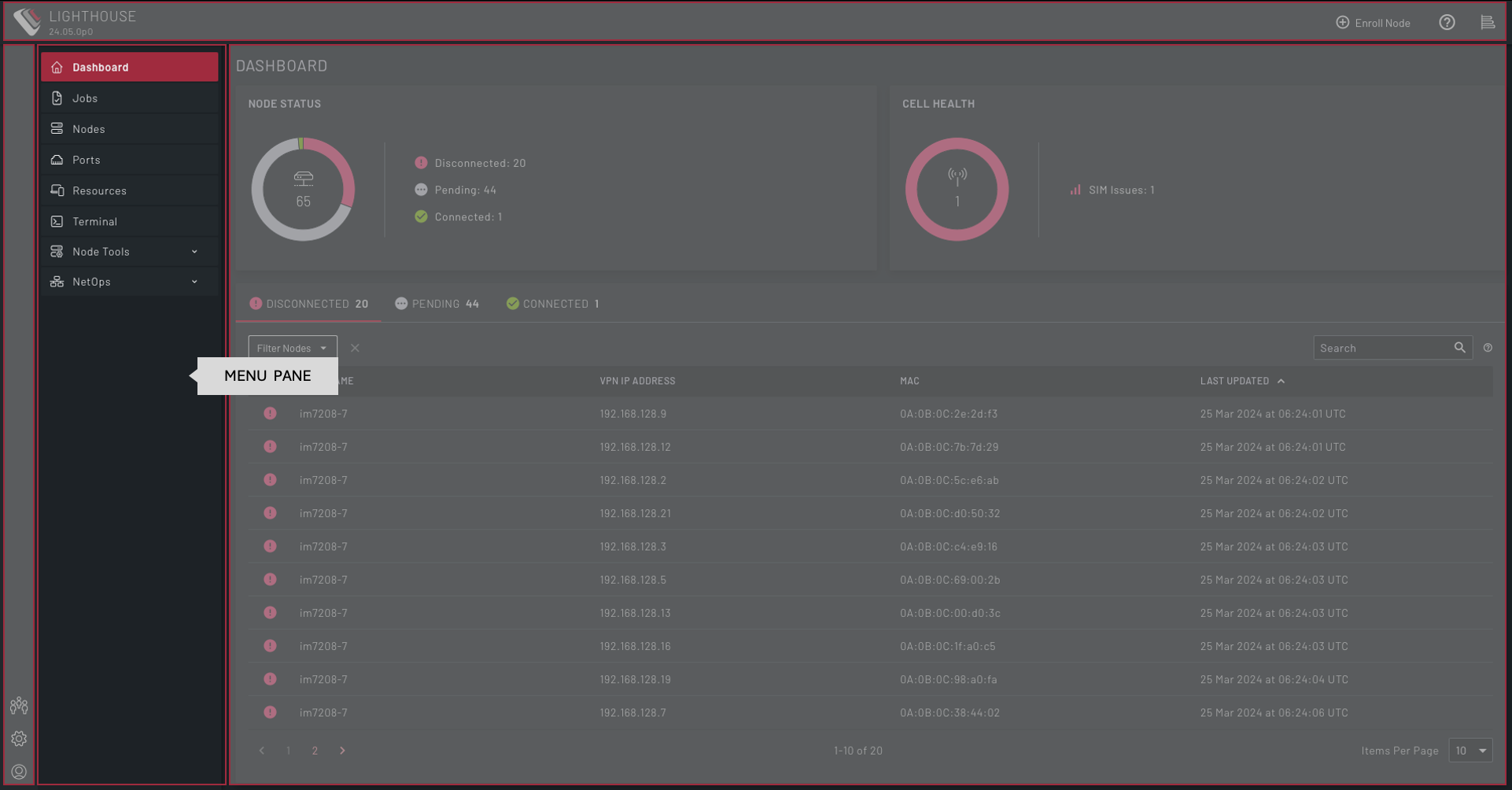Open the Items Per Page dropdown
The width and height of the screenshot is (1512, 790).
1470,751
